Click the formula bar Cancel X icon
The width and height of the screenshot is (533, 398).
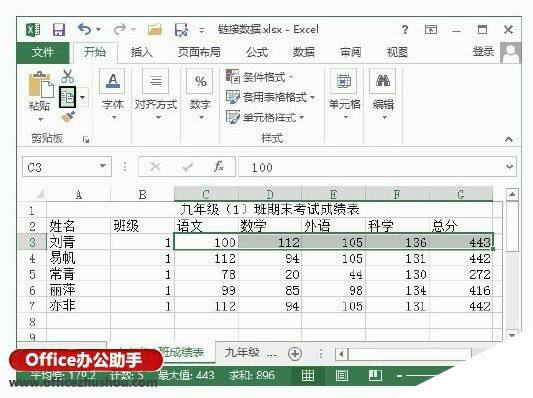[x=155, y=167]
